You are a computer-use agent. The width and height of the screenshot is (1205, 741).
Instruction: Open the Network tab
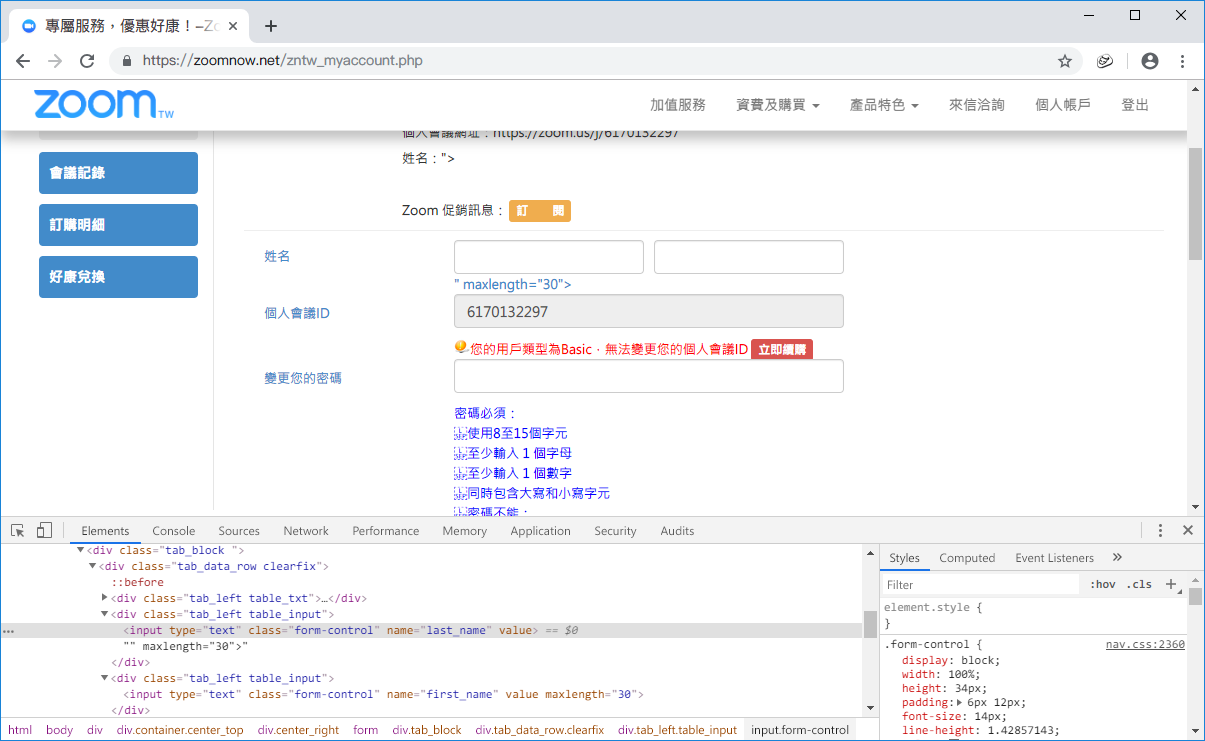coord(306,531)
